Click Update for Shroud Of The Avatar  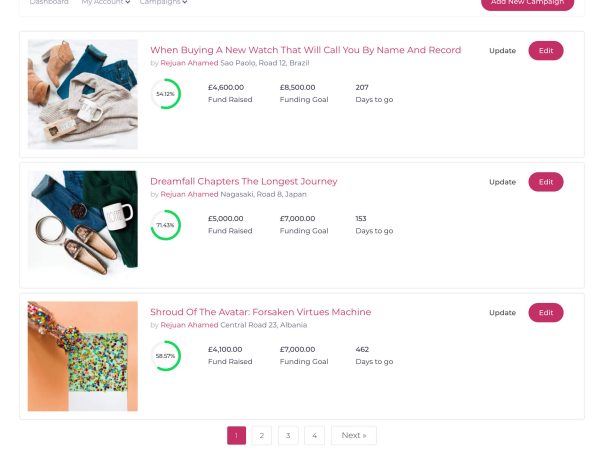pyautogui.click(x=502, y=313)
